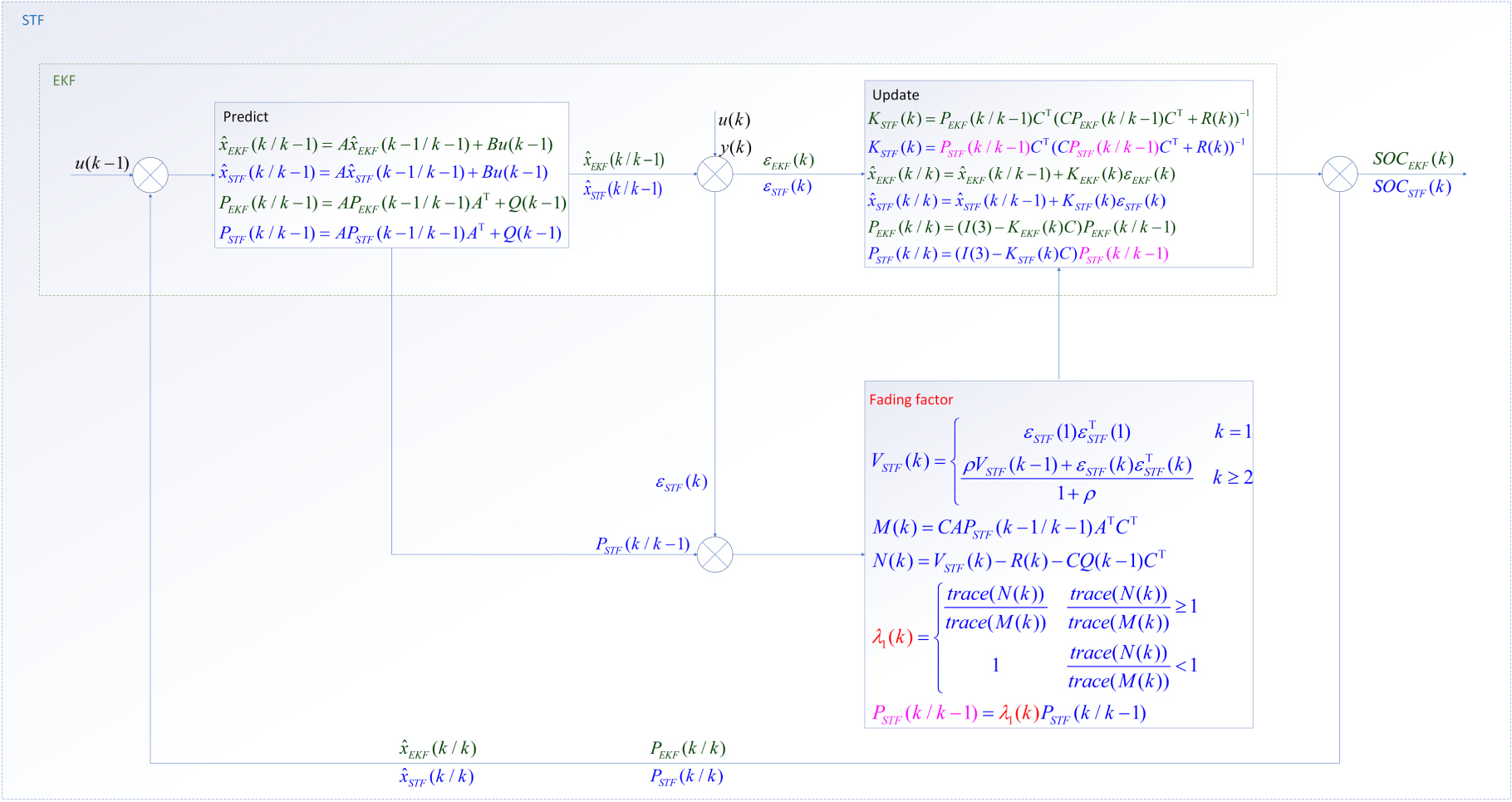Click the Update block title

(x=896, y=95)
